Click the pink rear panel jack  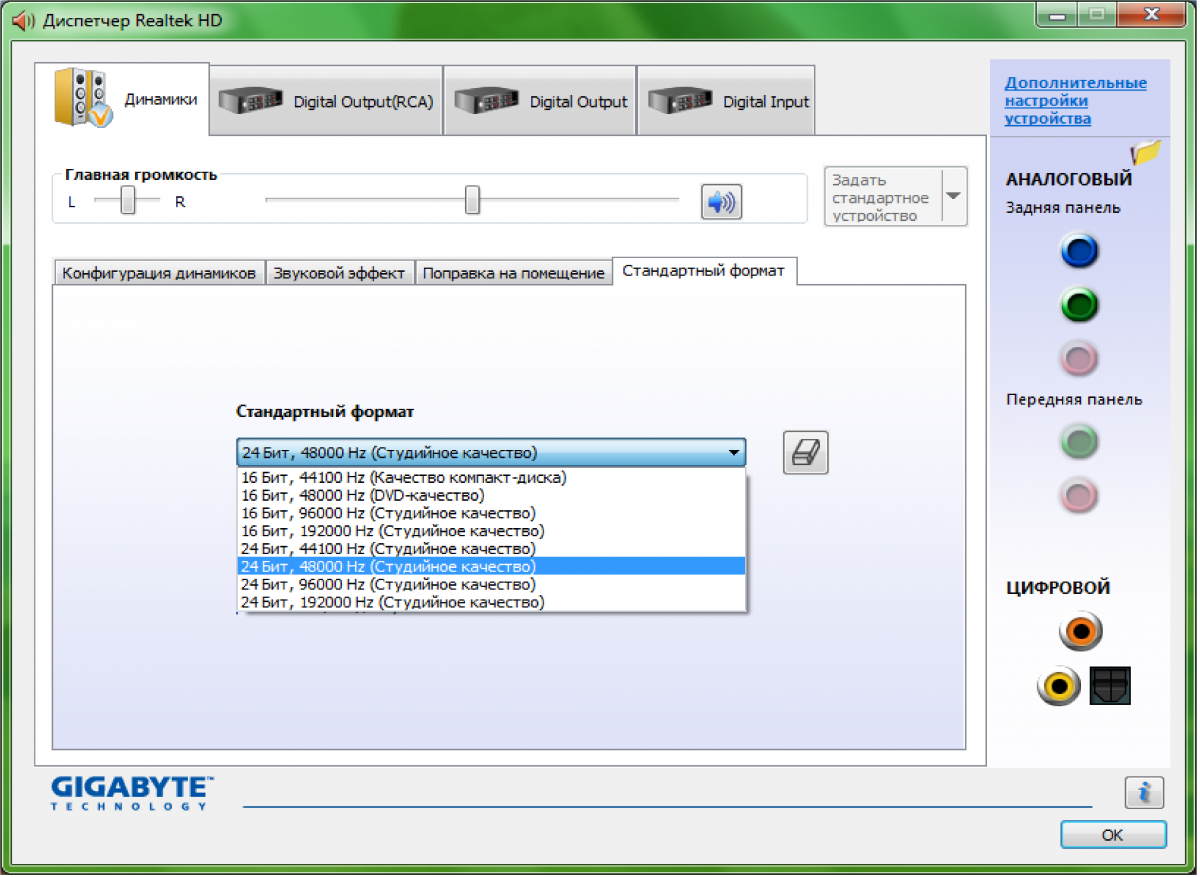click(x=1080, y=358)
